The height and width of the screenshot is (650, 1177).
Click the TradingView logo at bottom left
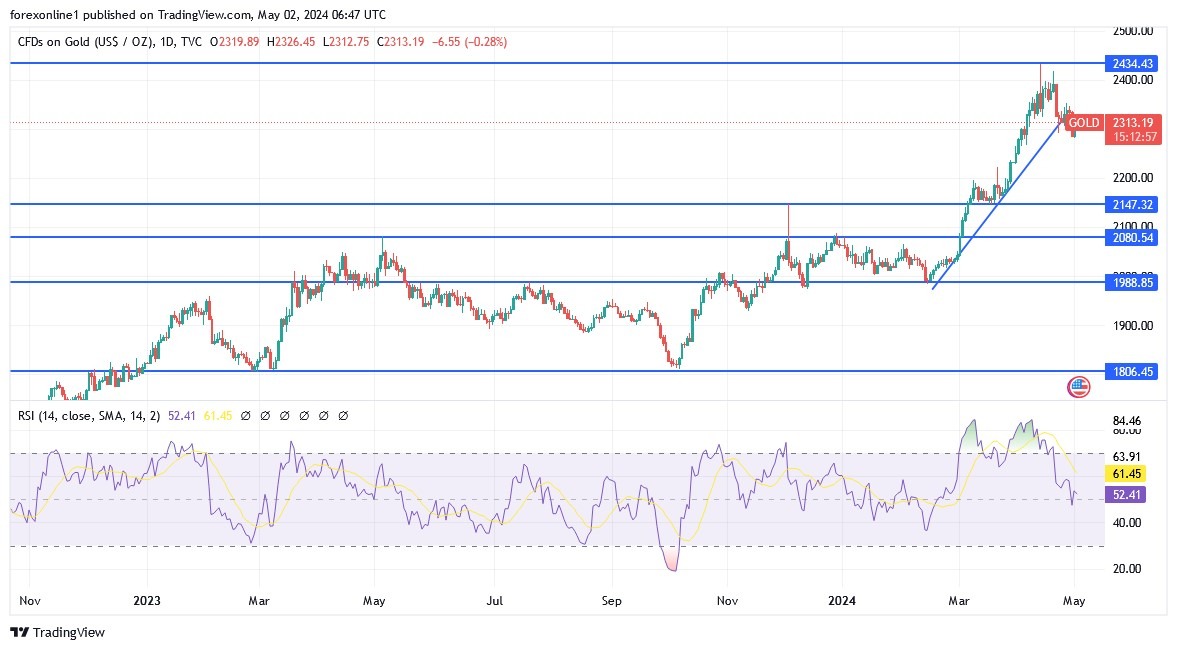(x=57, y=632)
